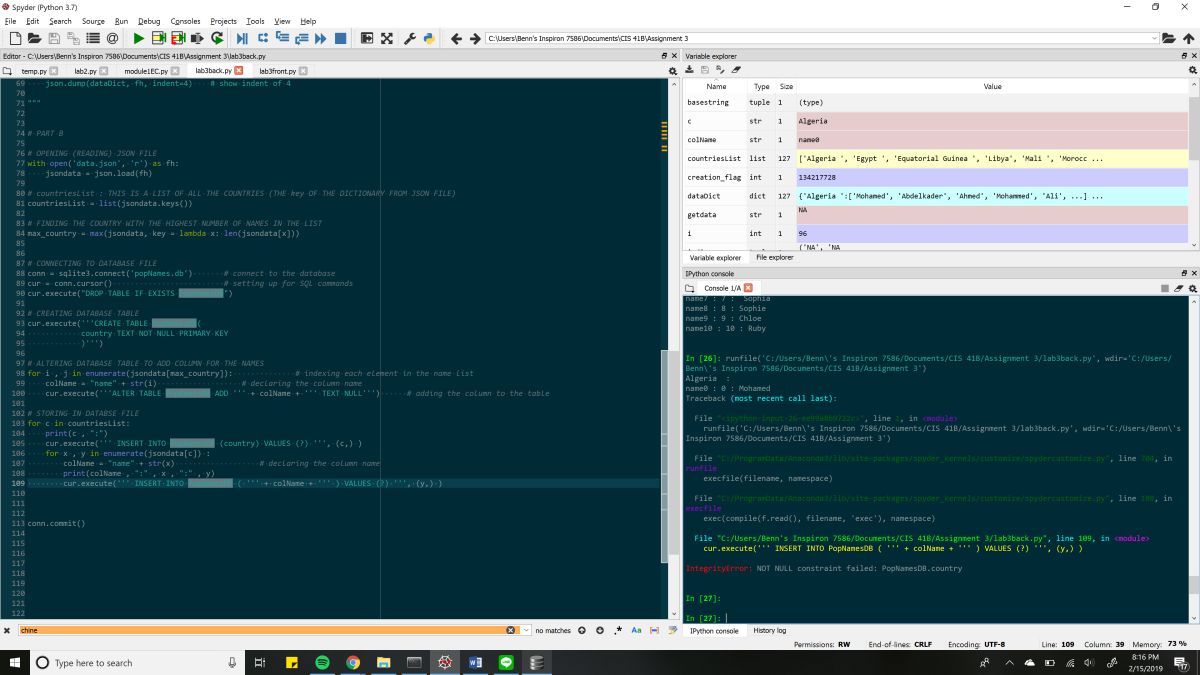Expand the find text history dropdown
This screenshot has height=675, width=1200.
pyautogui.click(x=525, y=631)
